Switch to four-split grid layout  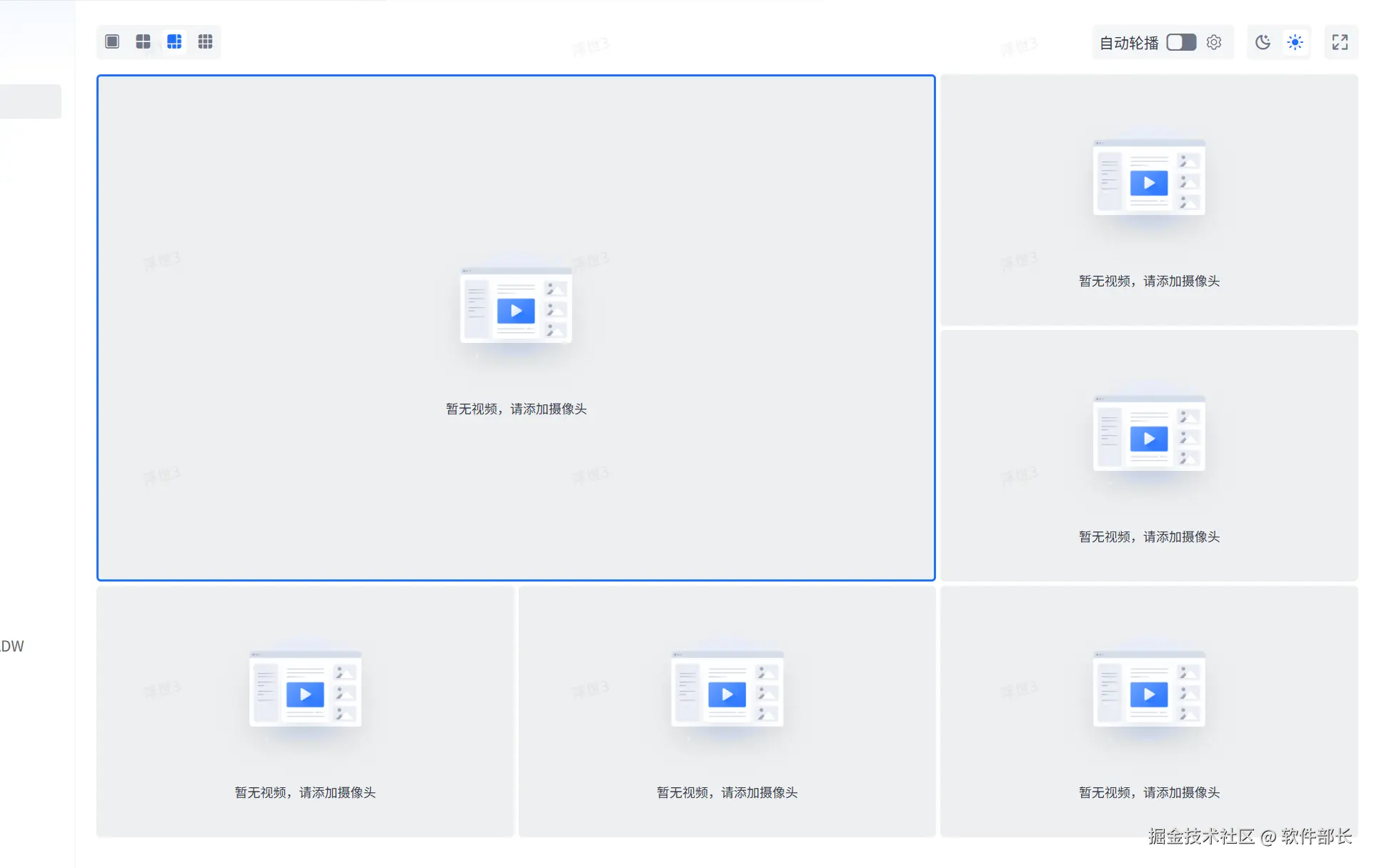pyautogui.click(x=143, y=41)
